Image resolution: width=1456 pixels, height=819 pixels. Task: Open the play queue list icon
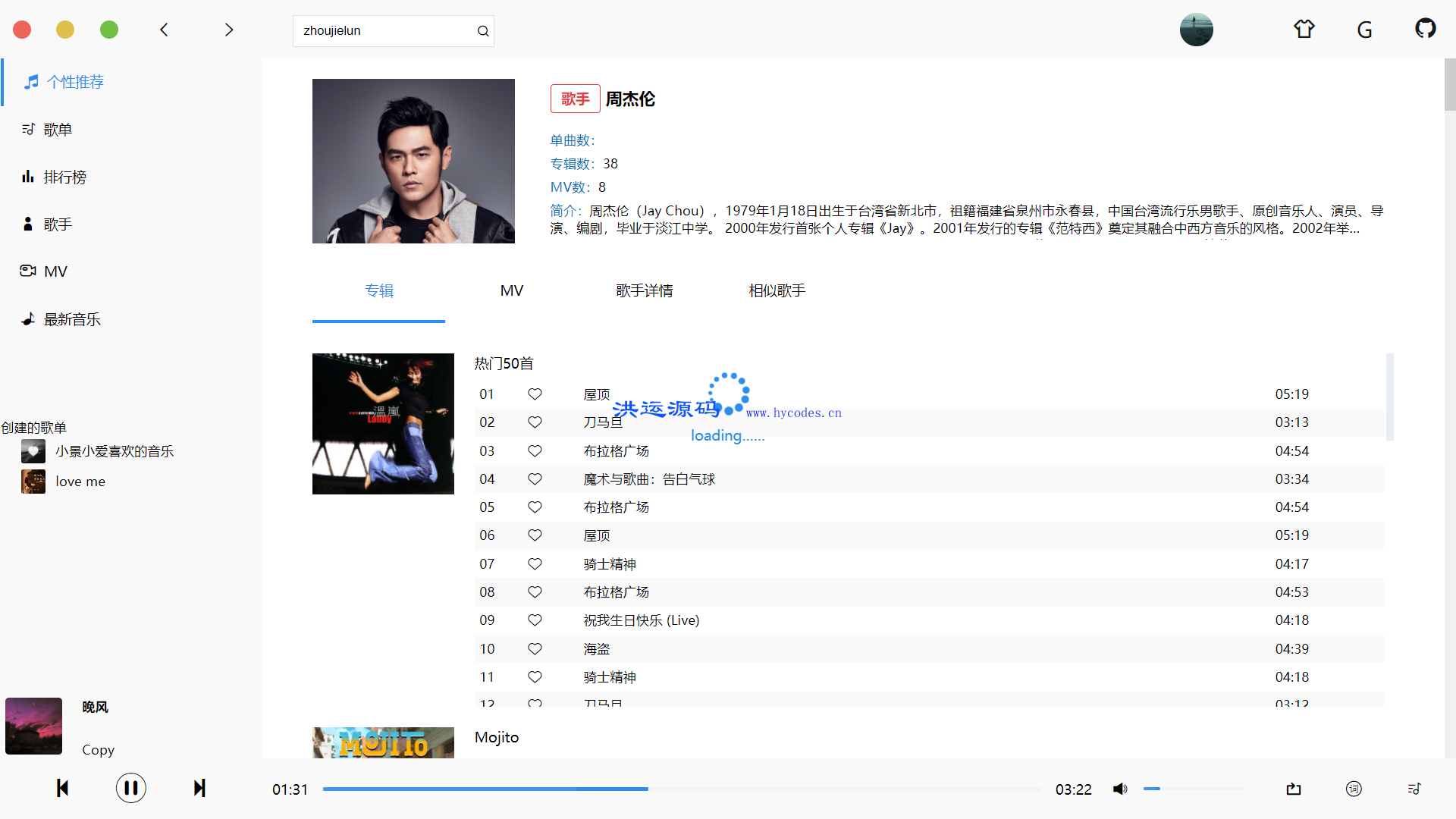[1414, 789]
